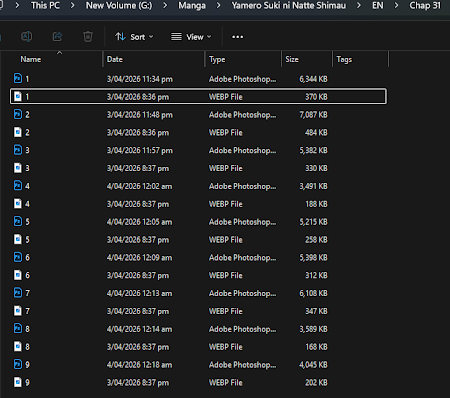Select Photoshop file 2 icon
450x398 pixels.
pos(18,114)
